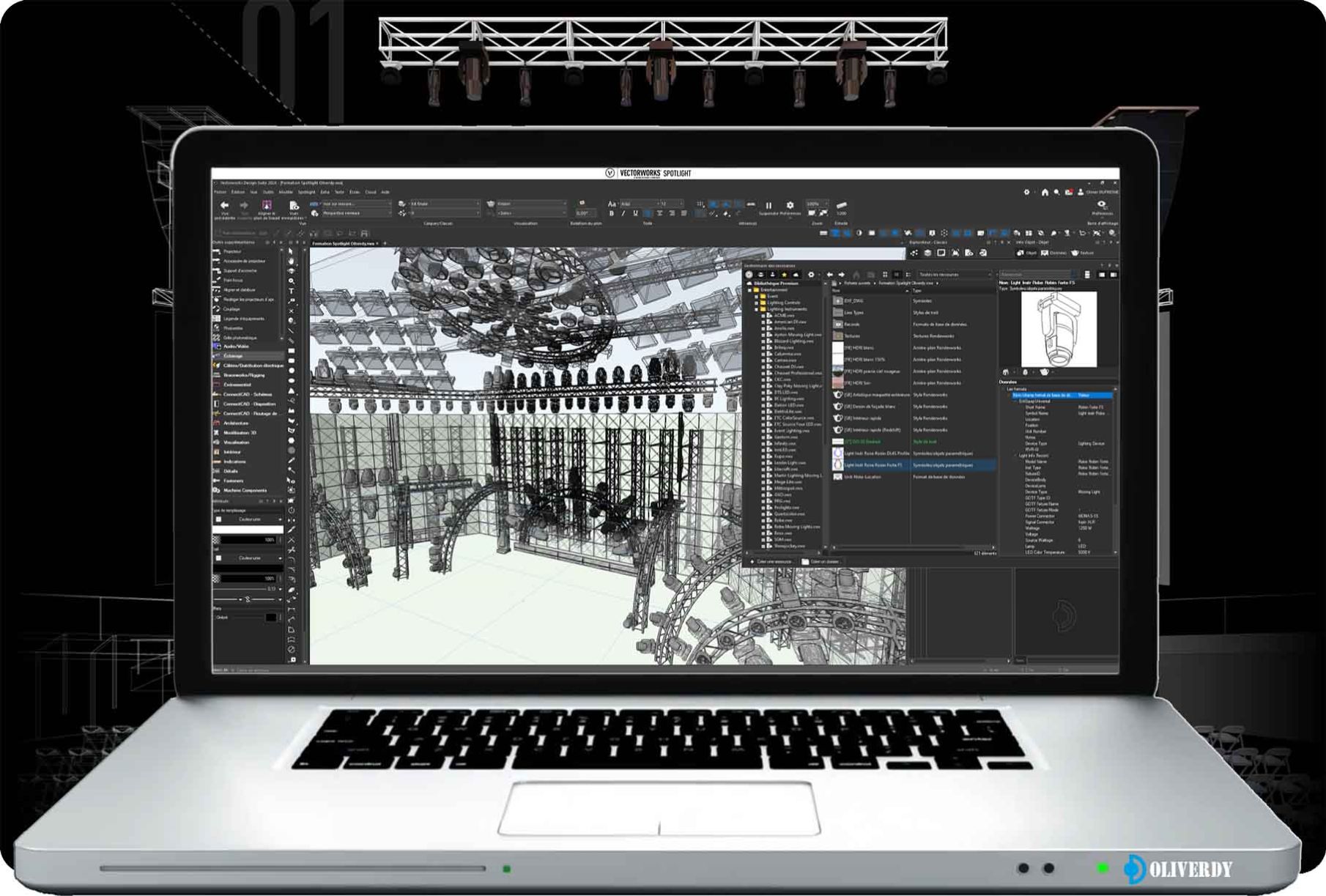1326x896 pixels.
Task: Open the Perspective normale view dropdown
Action: 356,212
